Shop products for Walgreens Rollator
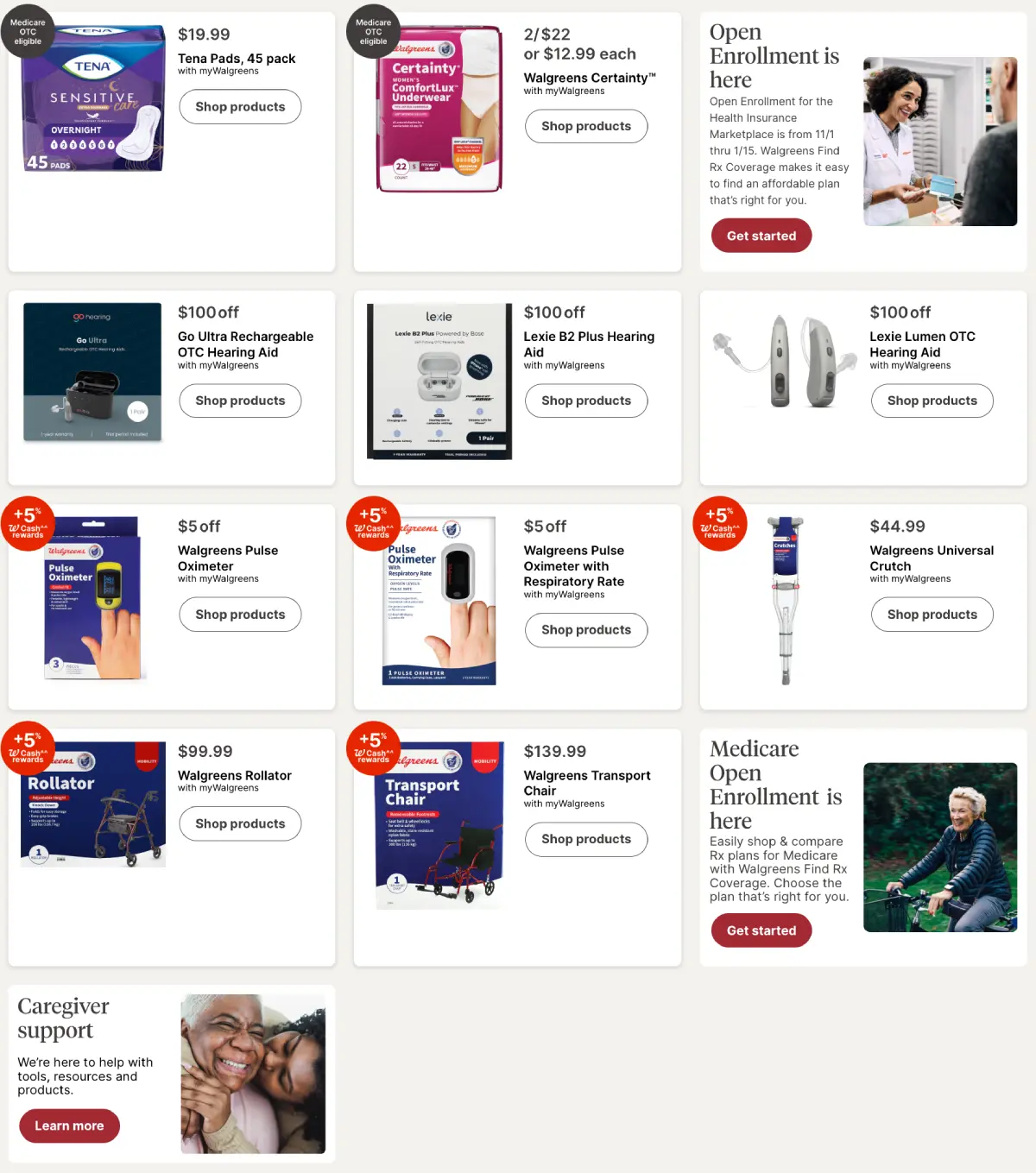Screen dimensions: 1036x1173 (x=240, y=823)
